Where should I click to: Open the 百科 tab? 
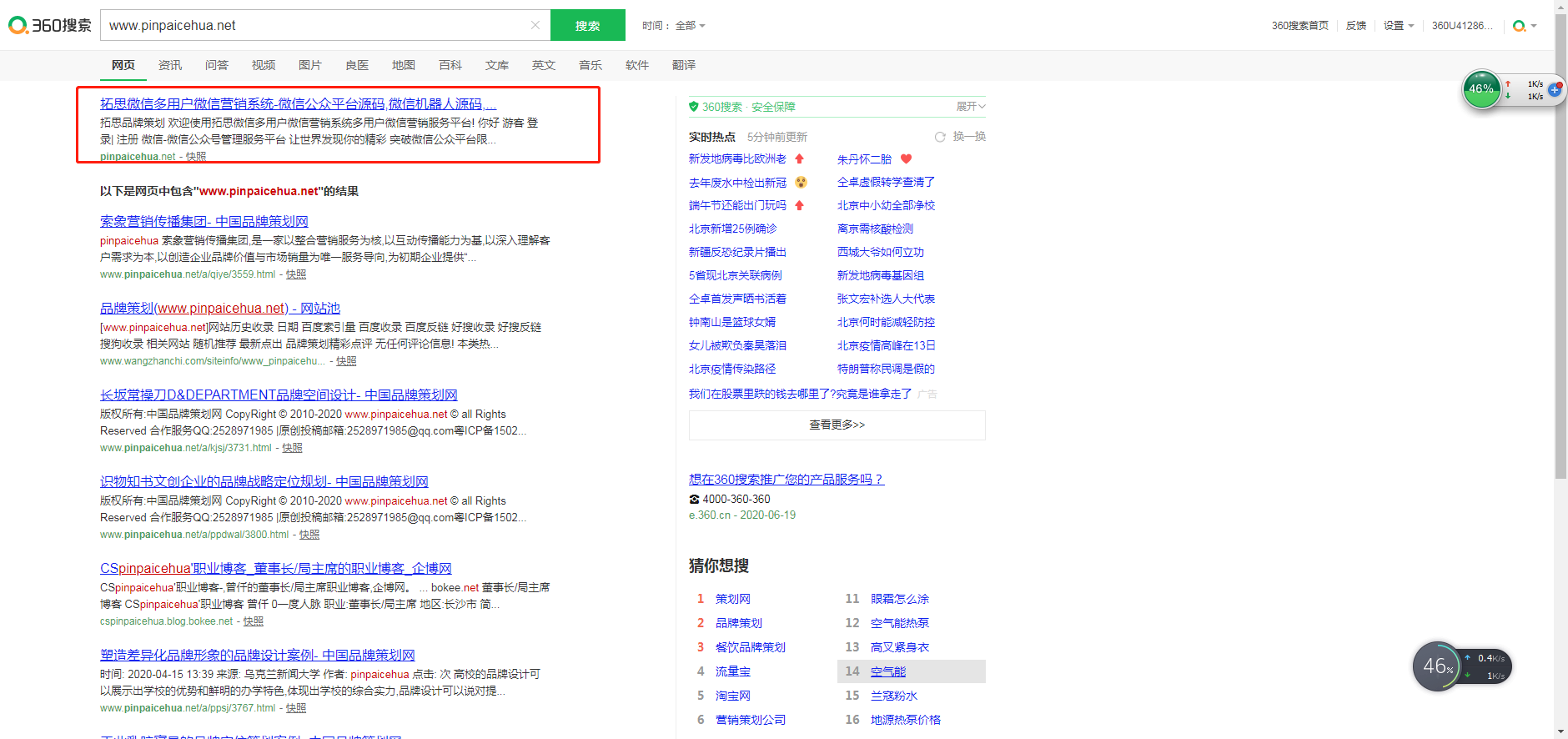[x=450, y=65]
